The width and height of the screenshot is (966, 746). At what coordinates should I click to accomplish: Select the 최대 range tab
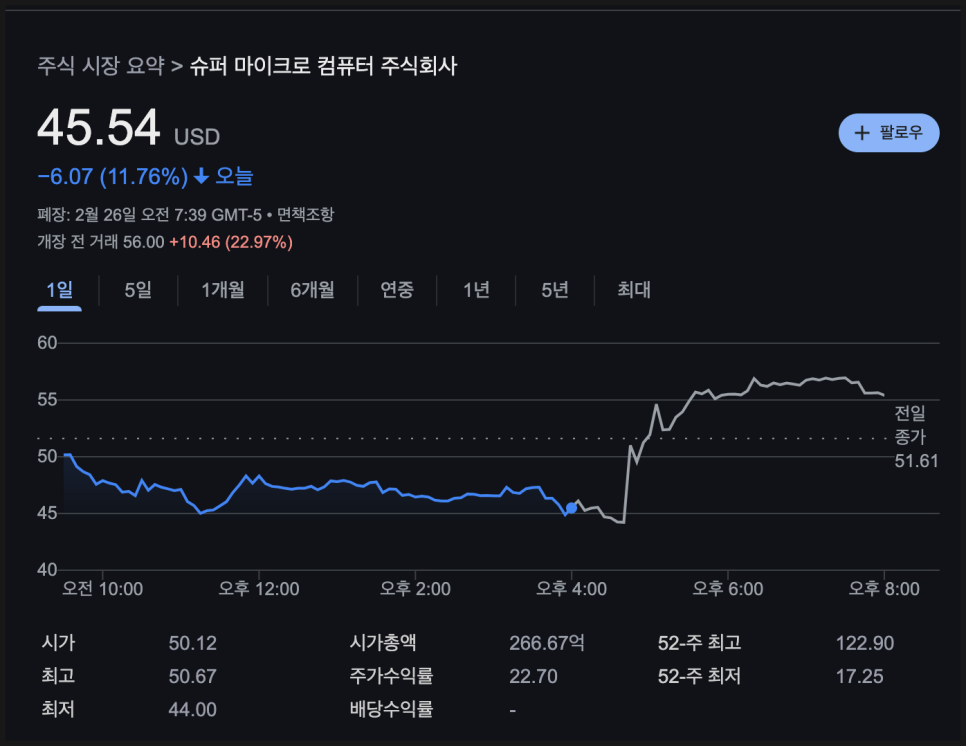coord(634,290)
